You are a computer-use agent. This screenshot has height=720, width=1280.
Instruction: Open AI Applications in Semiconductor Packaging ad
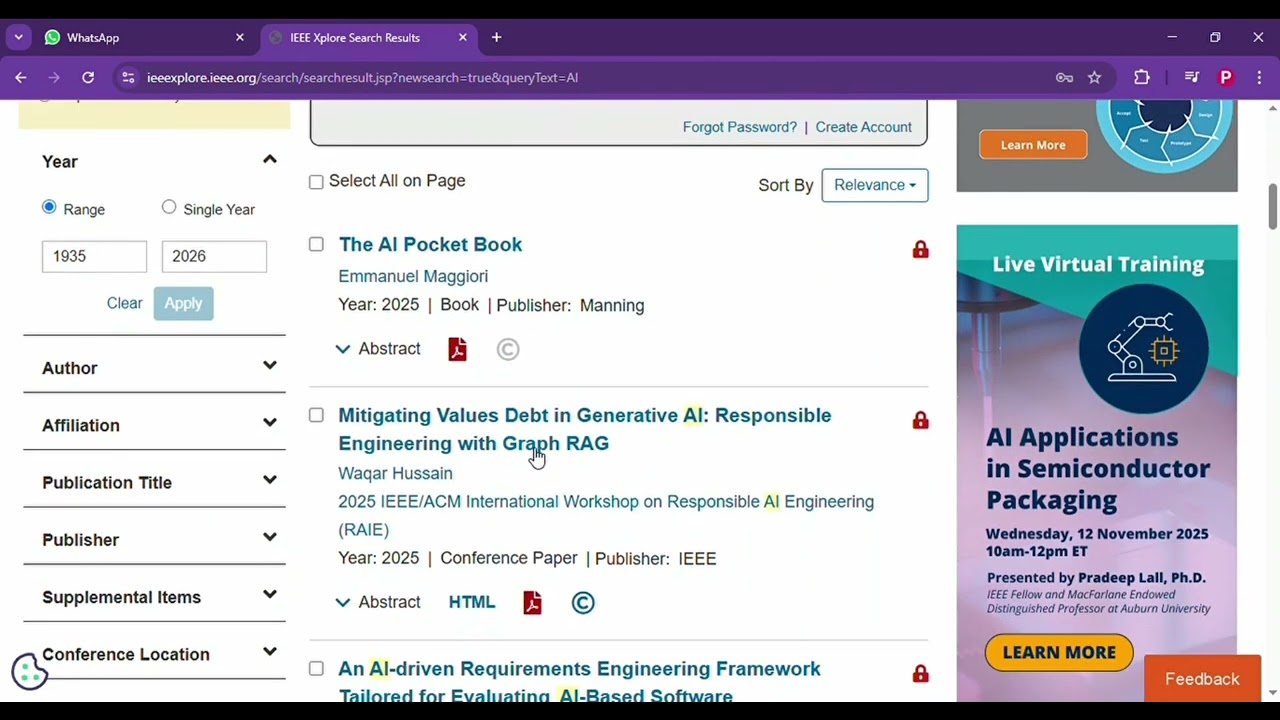[x=1097, y=462]
